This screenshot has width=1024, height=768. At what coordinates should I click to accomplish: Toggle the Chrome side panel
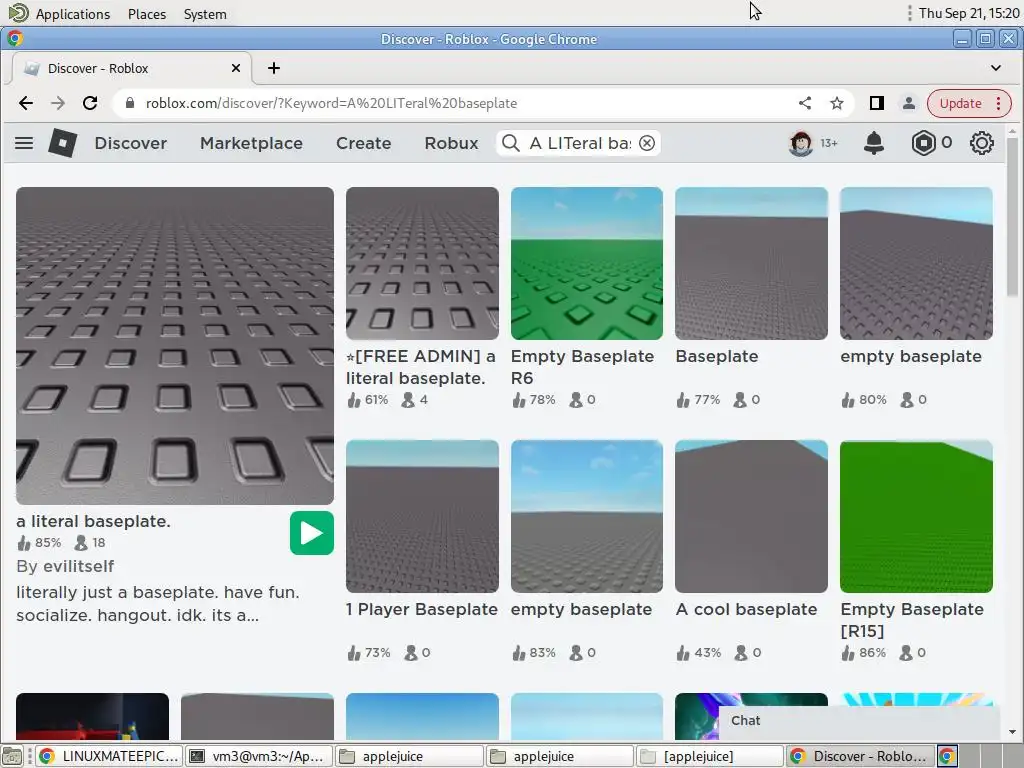click(876, 103)
